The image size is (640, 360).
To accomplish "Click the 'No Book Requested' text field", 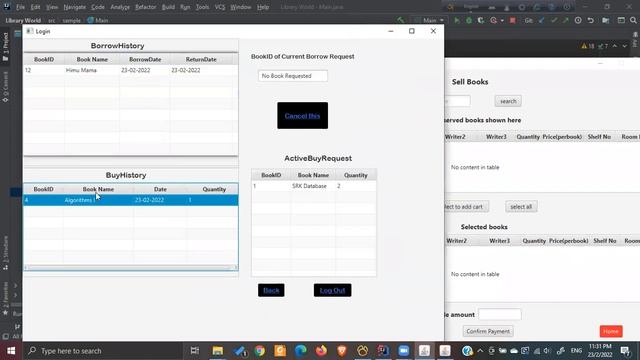I will (x=293, y=76).
